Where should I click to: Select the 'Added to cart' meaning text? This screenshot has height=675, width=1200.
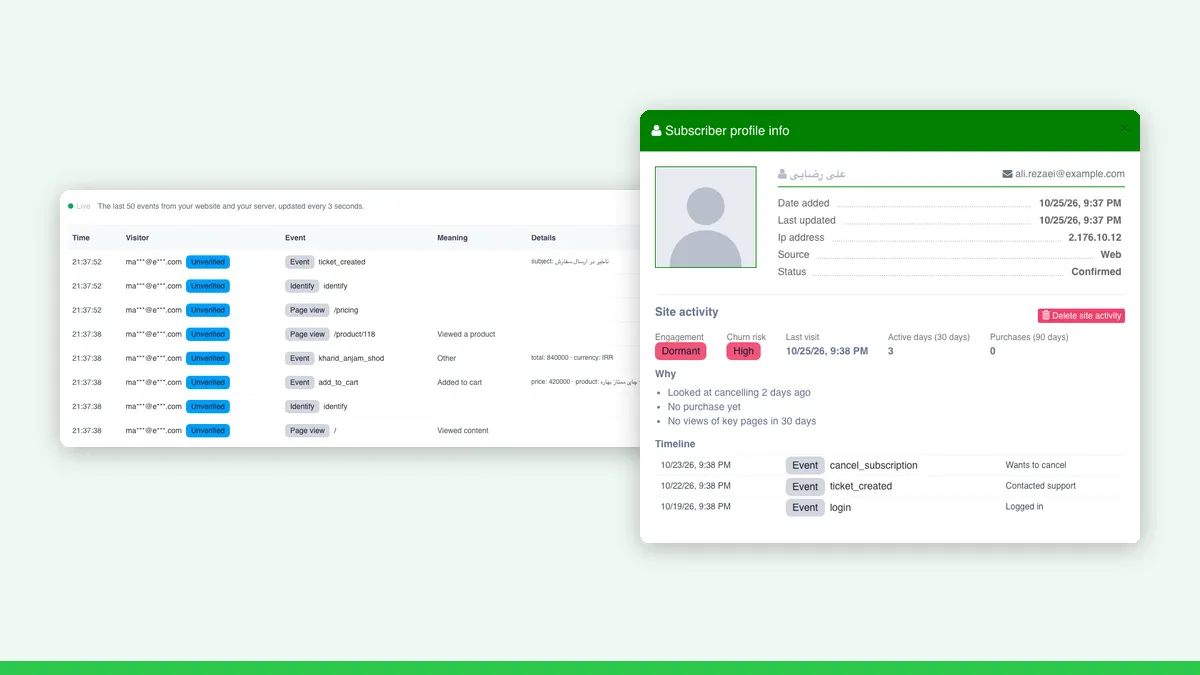pyautogui.click(x=460, y=382)
